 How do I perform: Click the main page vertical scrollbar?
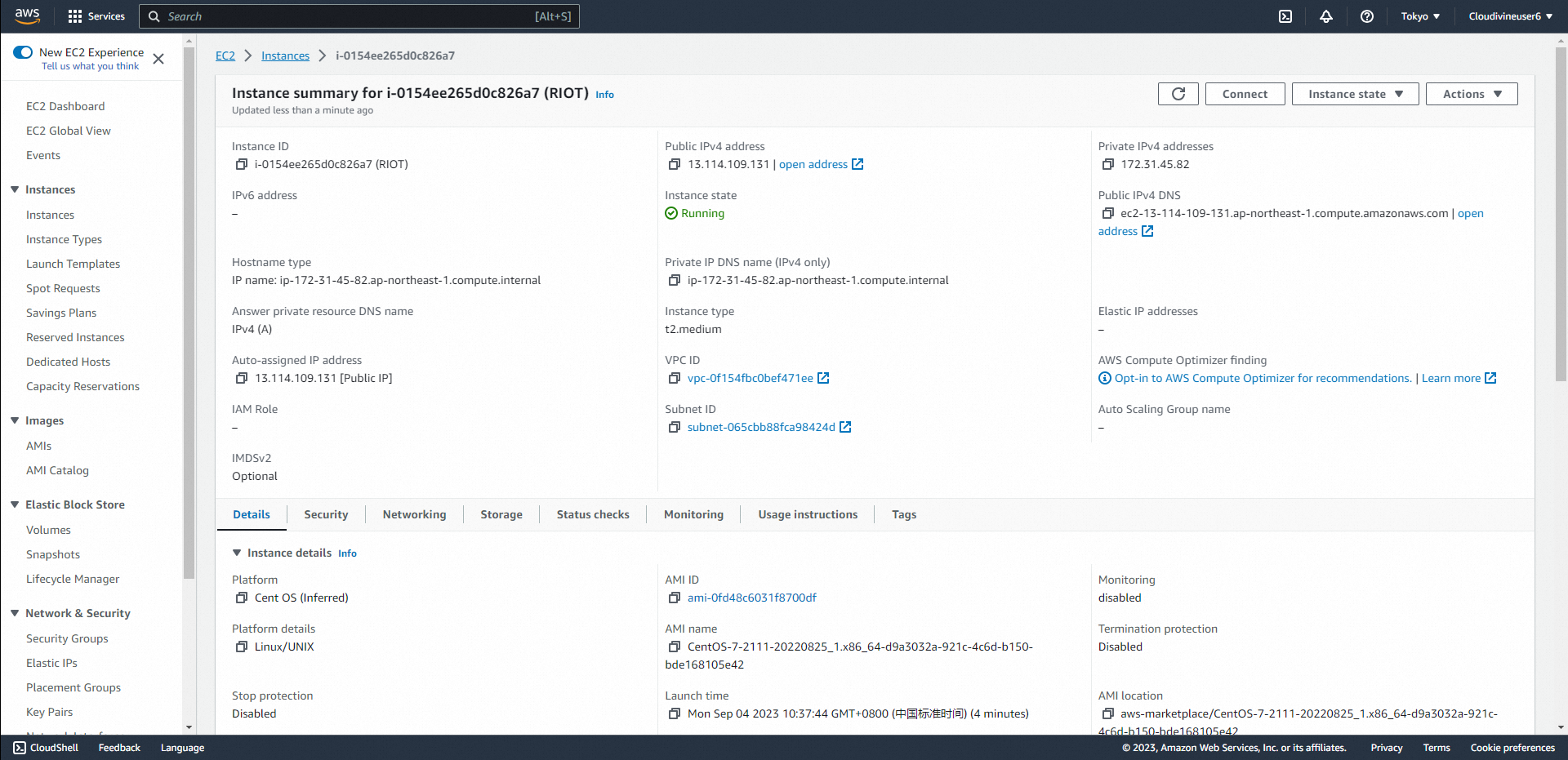click(1561, 212)
